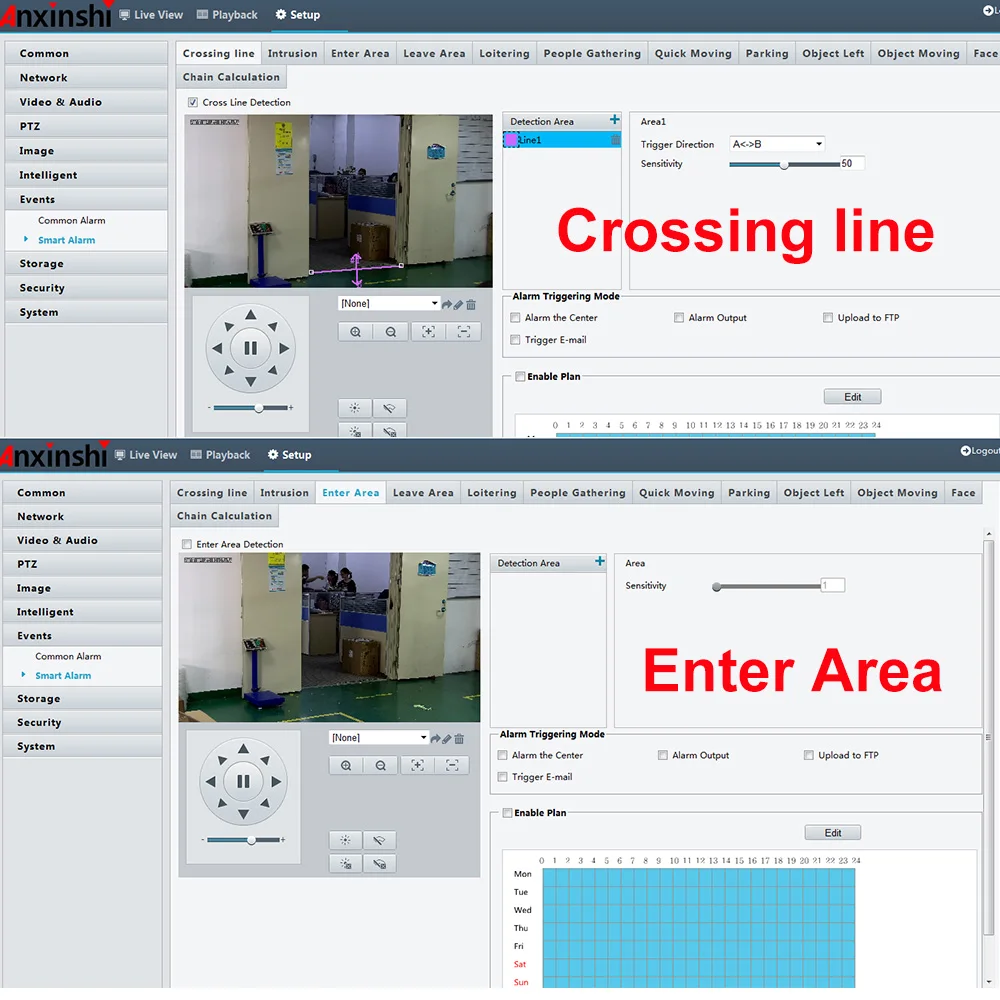The image size is (1000, 1000).
Task: Enable the Enter Area Detection checkbox
Action: point(187,544)
